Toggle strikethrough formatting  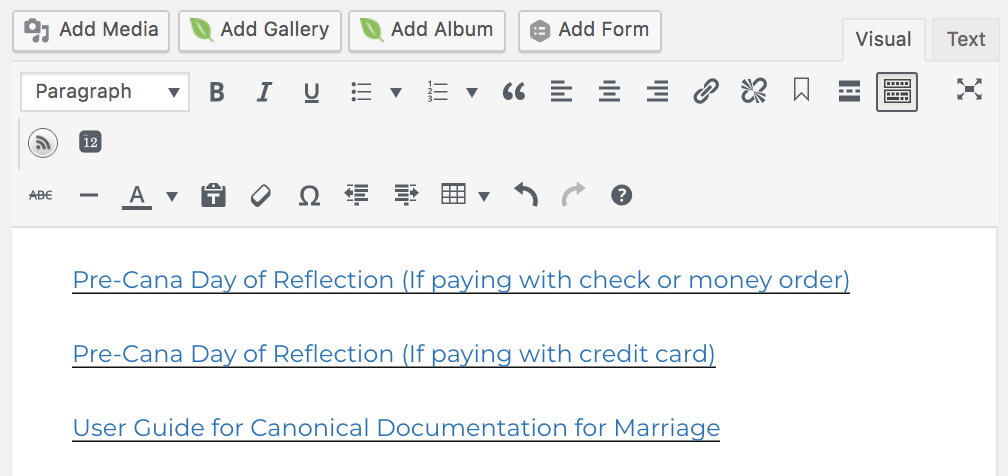[x=41, y=195]
